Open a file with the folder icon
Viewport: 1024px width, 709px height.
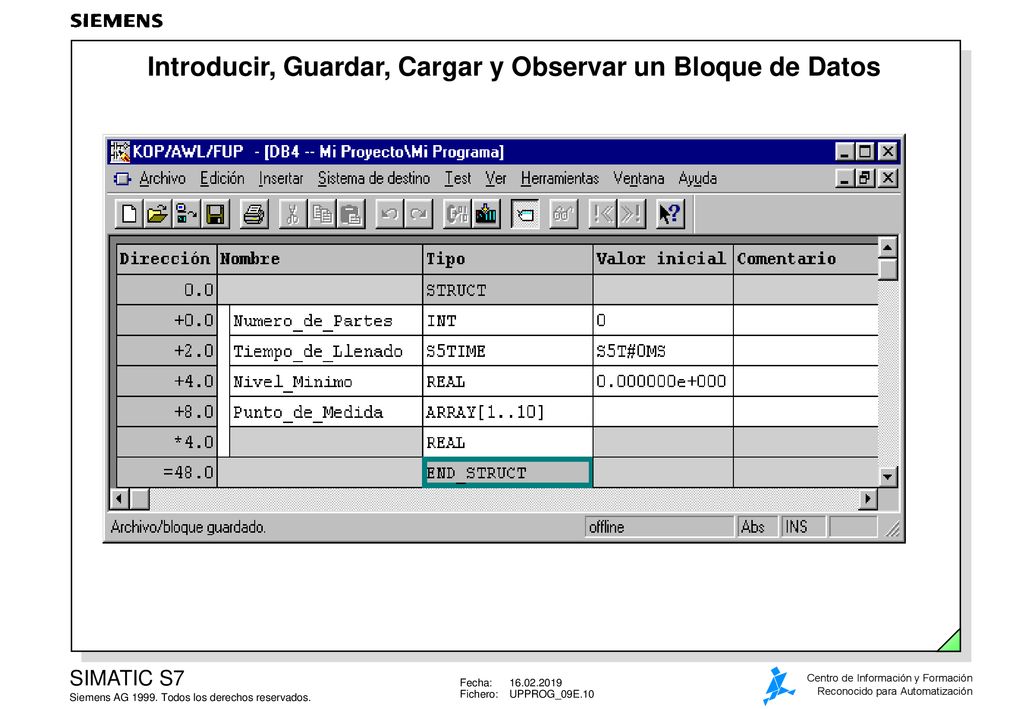click(x=157, y=213)
